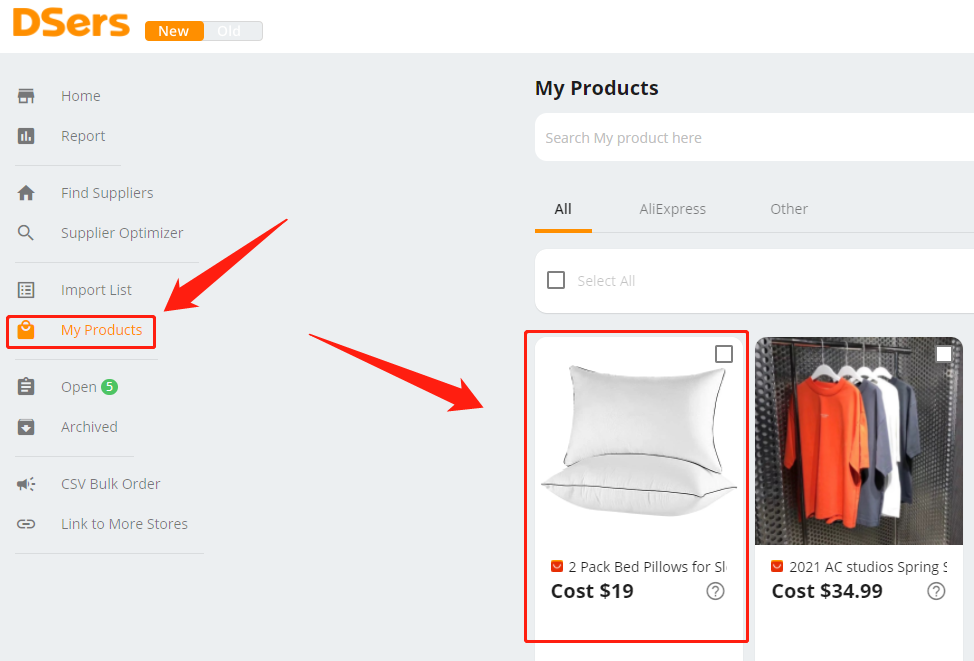Click help icon beside Cost $19

point(716,591)
